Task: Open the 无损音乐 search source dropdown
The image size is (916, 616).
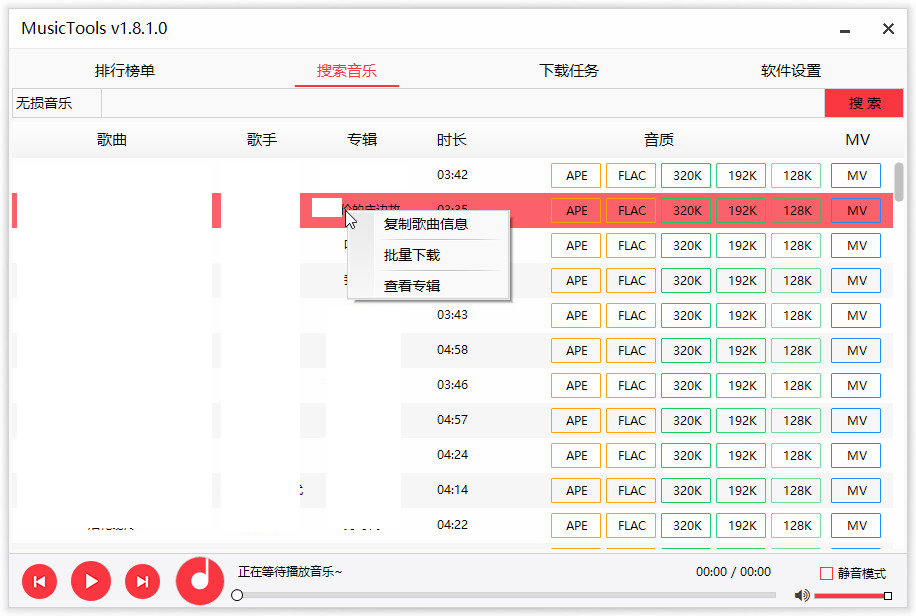Action: point(55,102)
